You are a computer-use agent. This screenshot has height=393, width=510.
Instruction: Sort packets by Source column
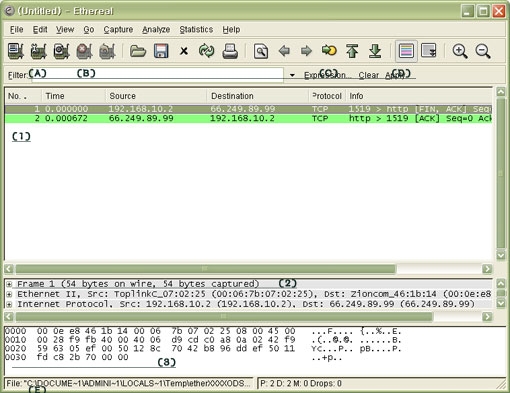(156, 96)
